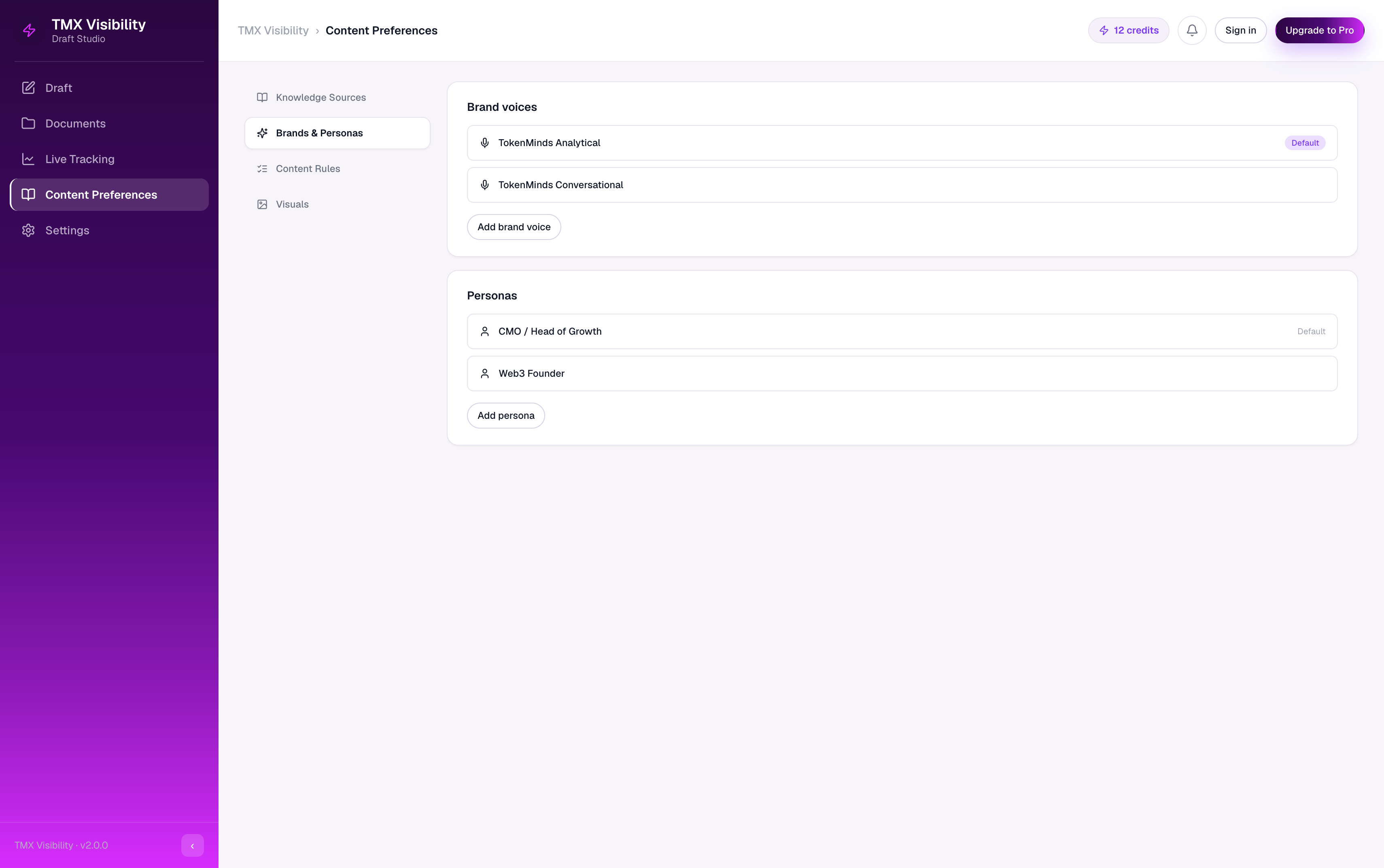Click the notification bell icon

(1192, 30)
